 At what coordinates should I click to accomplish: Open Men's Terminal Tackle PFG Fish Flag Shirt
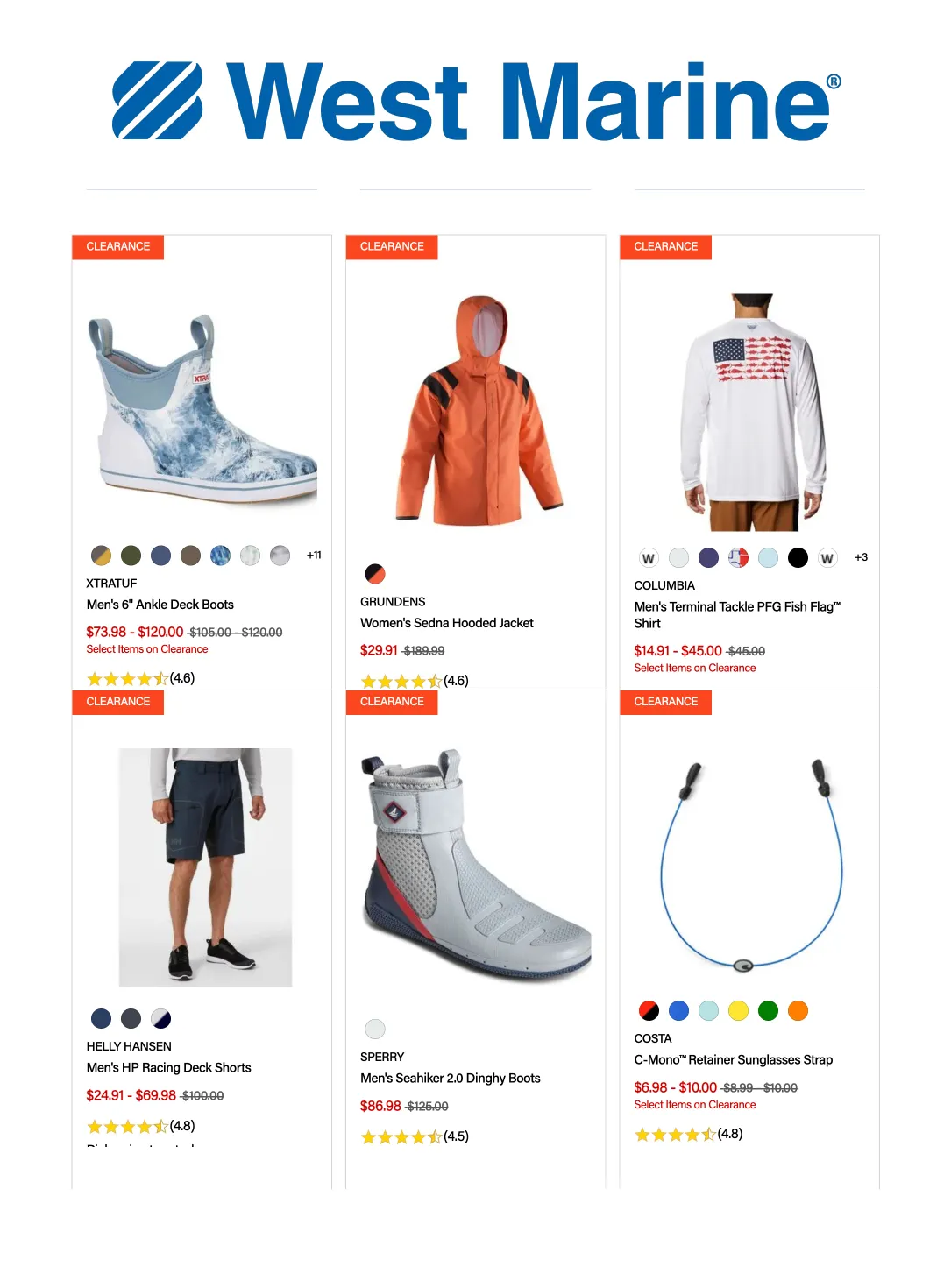click(x=737, y=615)
